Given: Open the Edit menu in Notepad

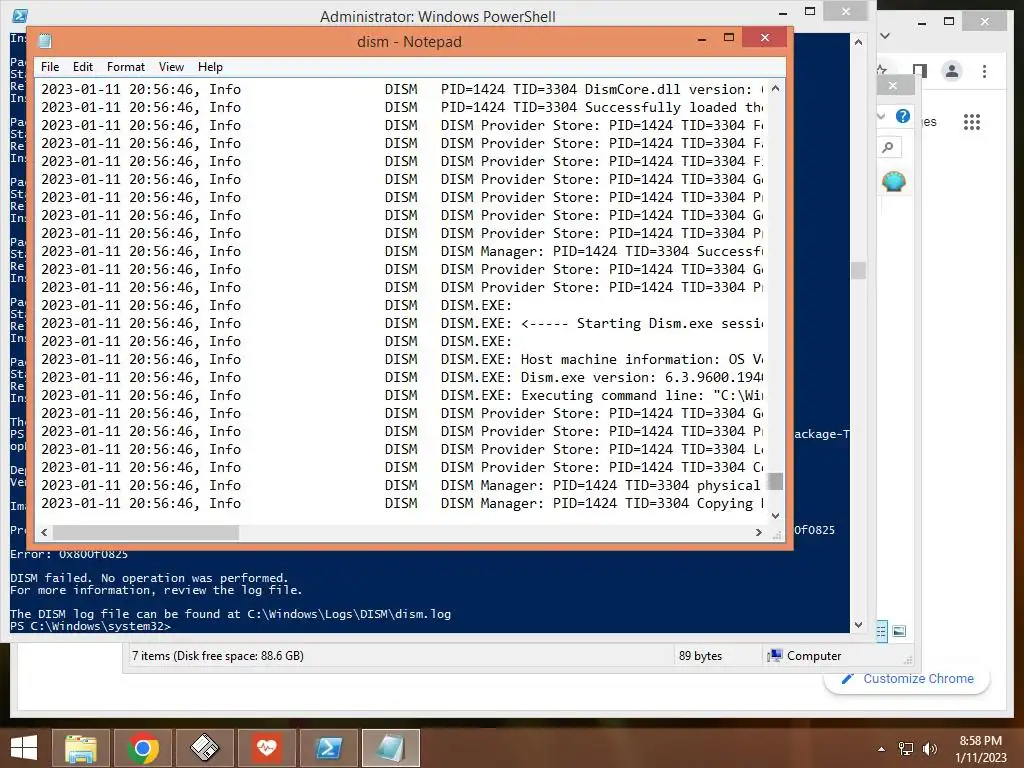Looking at the screenshot, I should point(82,67).
